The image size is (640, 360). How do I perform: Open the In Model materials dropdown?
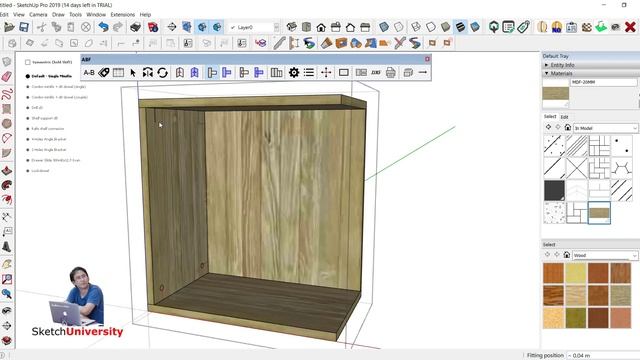pyautogui.click(x=605, y=128)
